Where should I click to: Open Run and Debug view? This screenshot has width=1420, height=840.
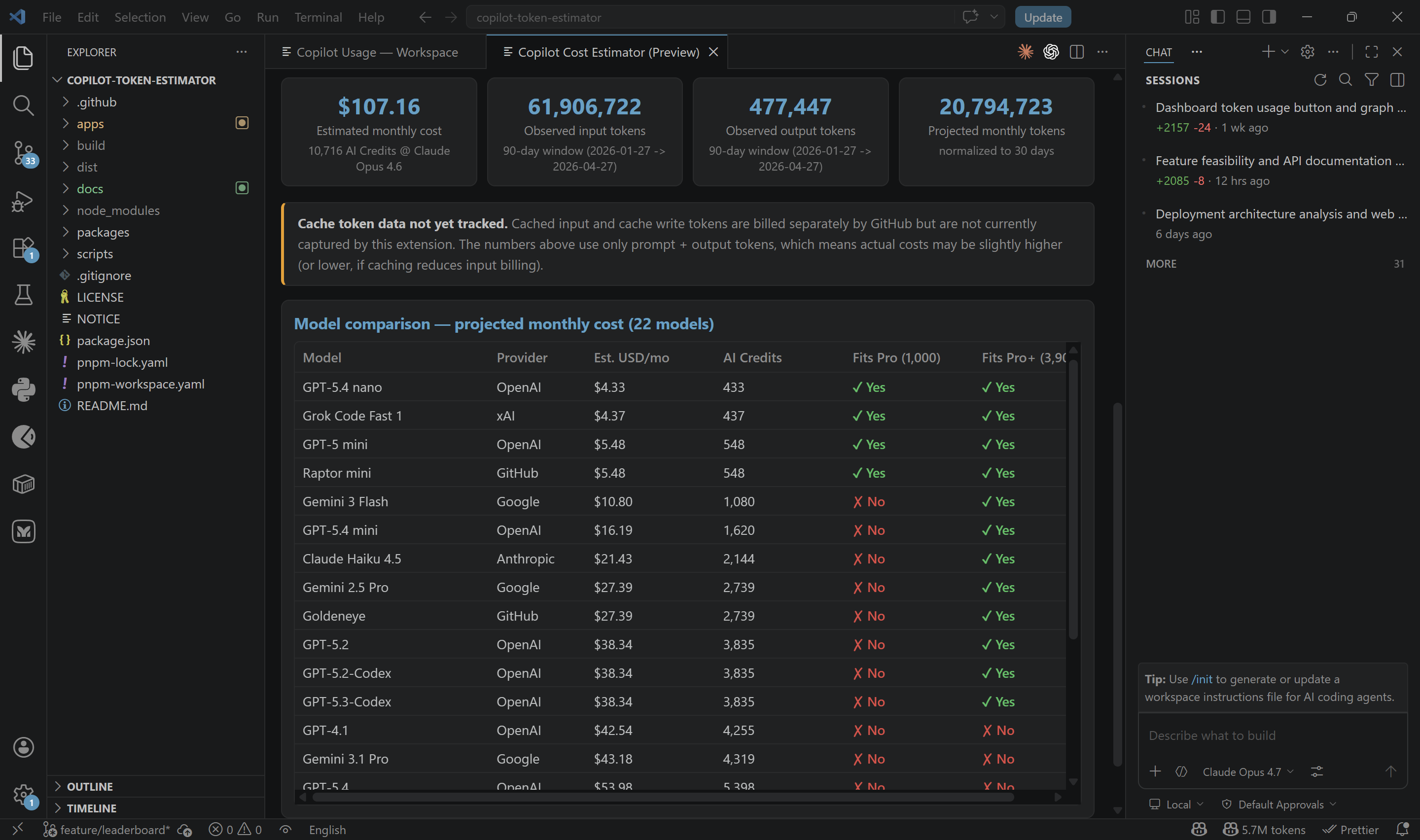tap(23, 201)
